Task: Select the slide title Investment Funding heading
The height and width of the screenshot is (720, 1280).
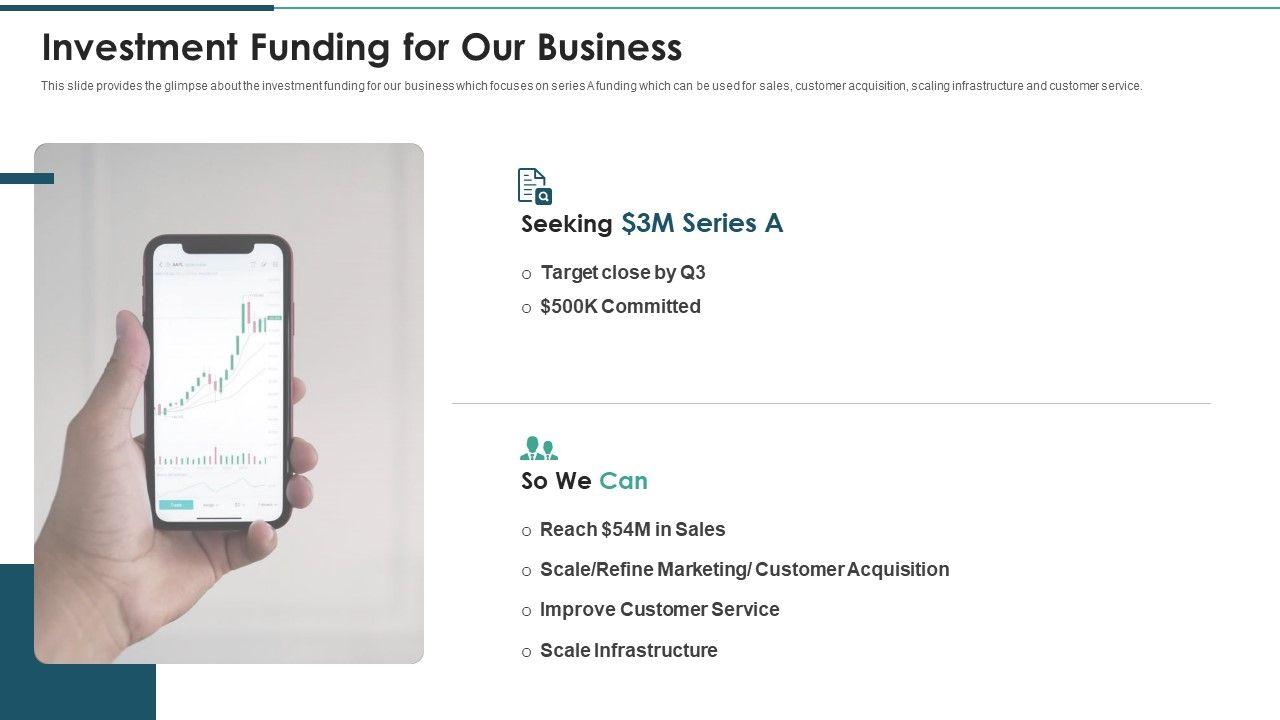Action: [x=362, y=47]
